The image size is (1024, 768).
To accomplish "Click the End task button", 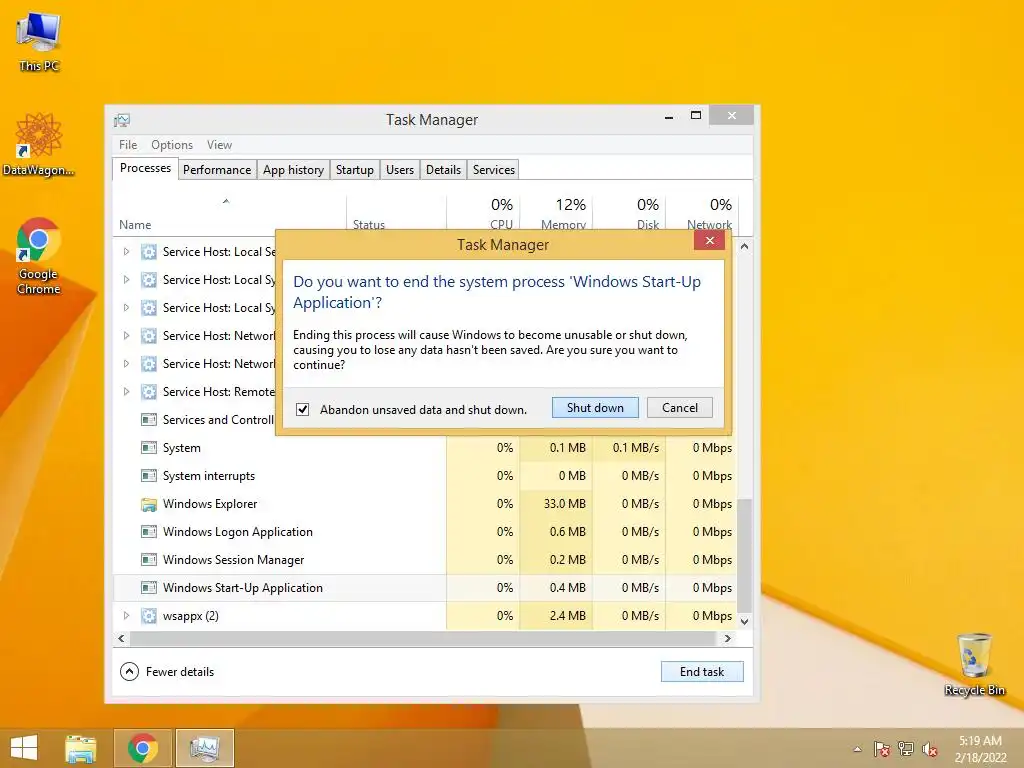I will (702, 671).
